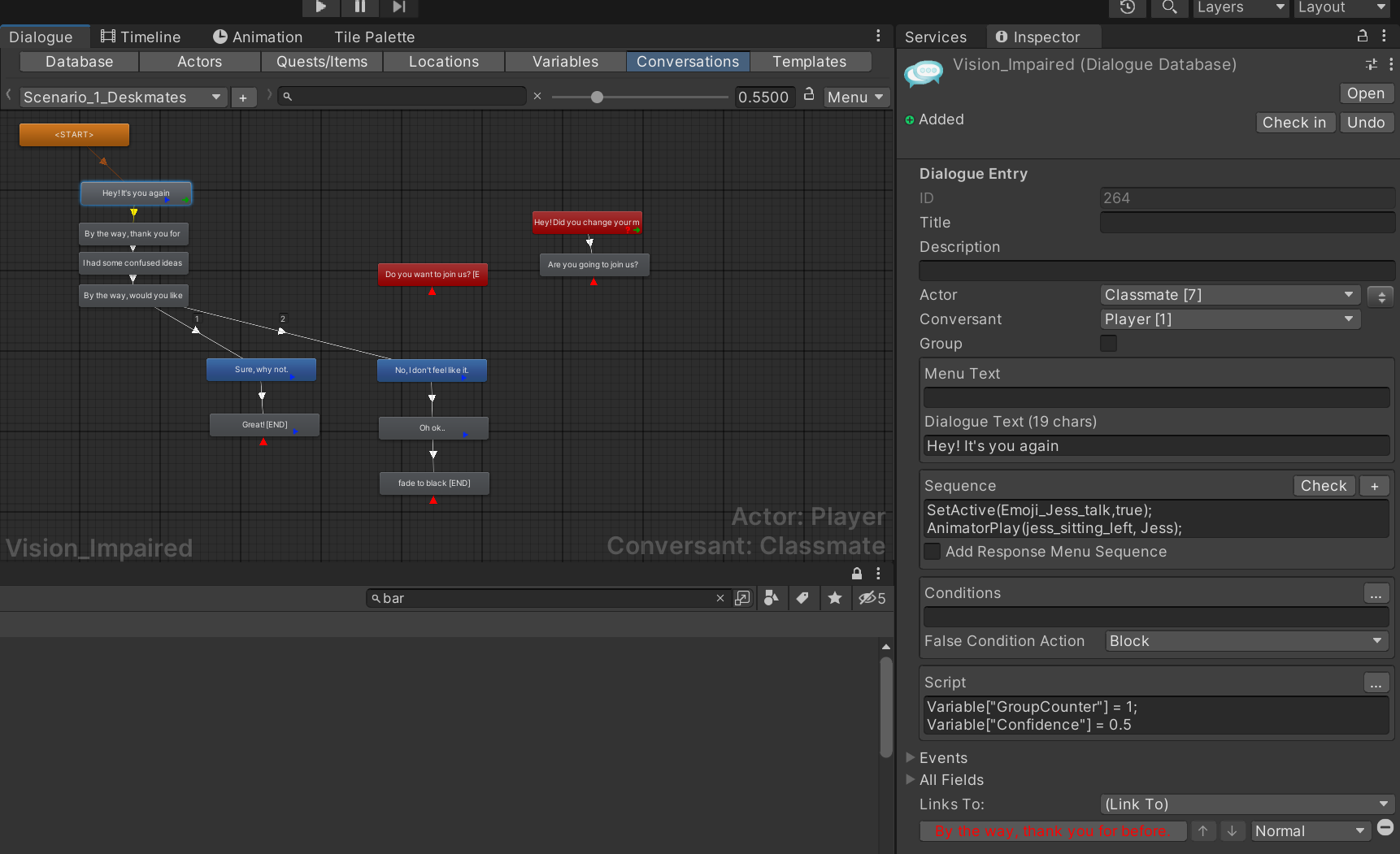Image resolution: width=1400 pixels, height=854 pixels.
Task: Check the Group checkbox
Action: point(1108,344)
